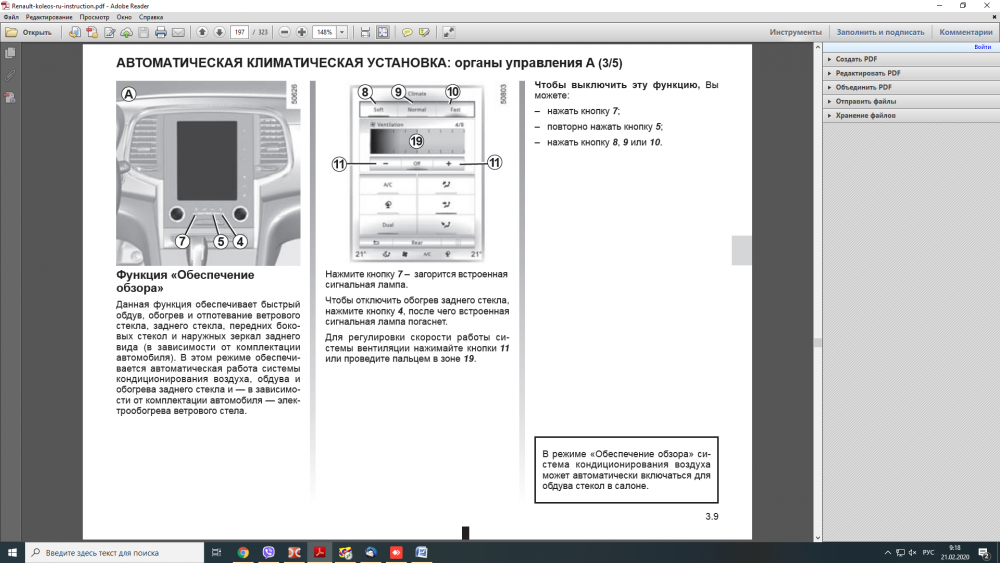Open the notification center icon
This screenshot has height=563, width=1000.
(984, 552)
